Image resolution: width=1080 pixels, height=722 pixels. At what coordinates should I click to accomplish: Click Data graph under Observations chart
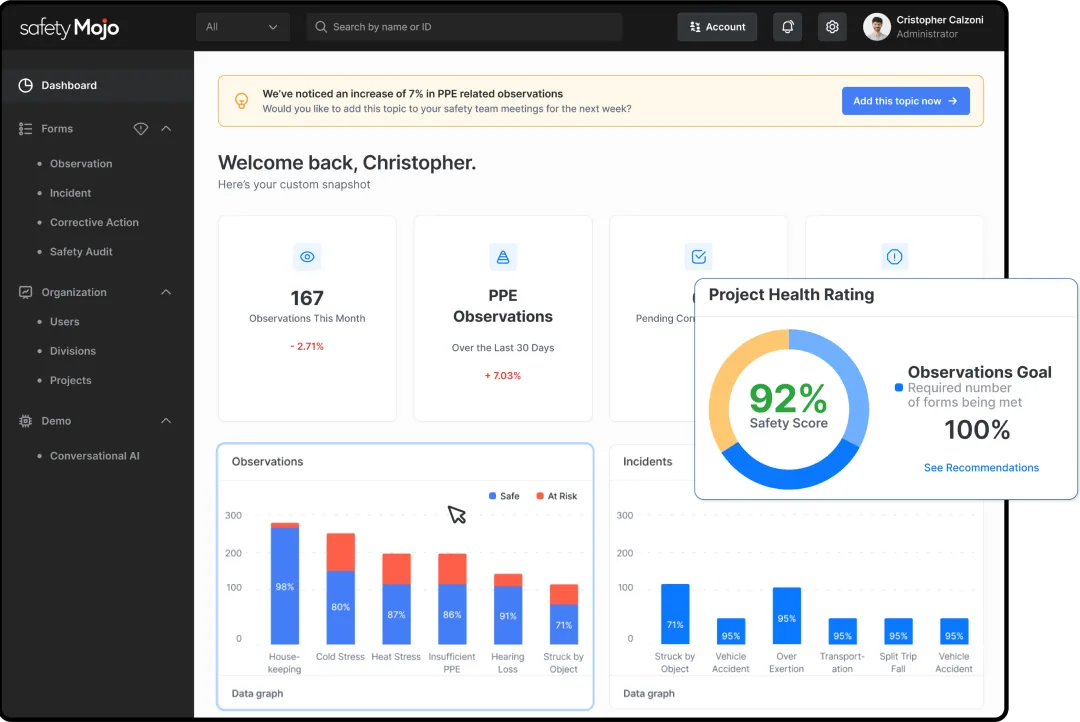click(x=258, y=694)
